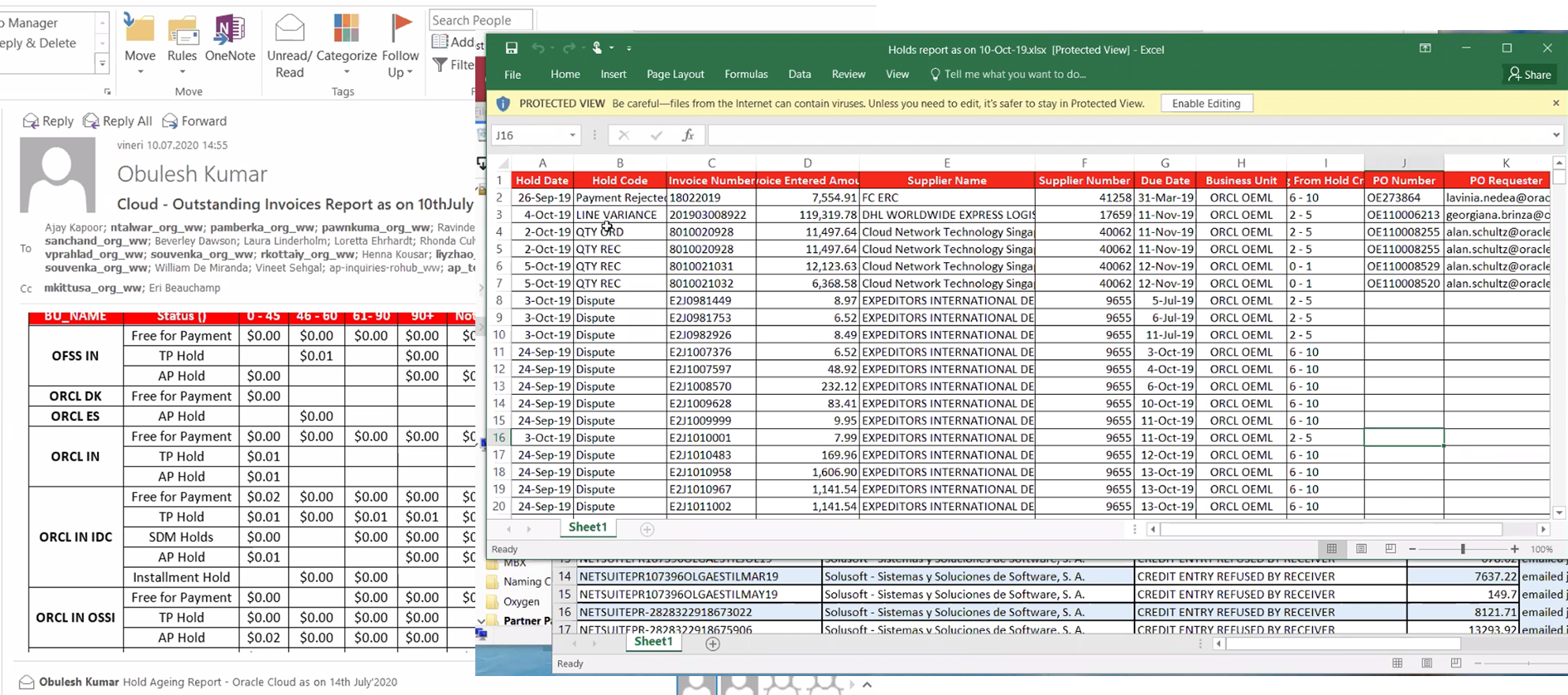The width and height of the screenshot is (1568, 695).
Task: Click the Name Box showing J16
Action: point(529,135)
